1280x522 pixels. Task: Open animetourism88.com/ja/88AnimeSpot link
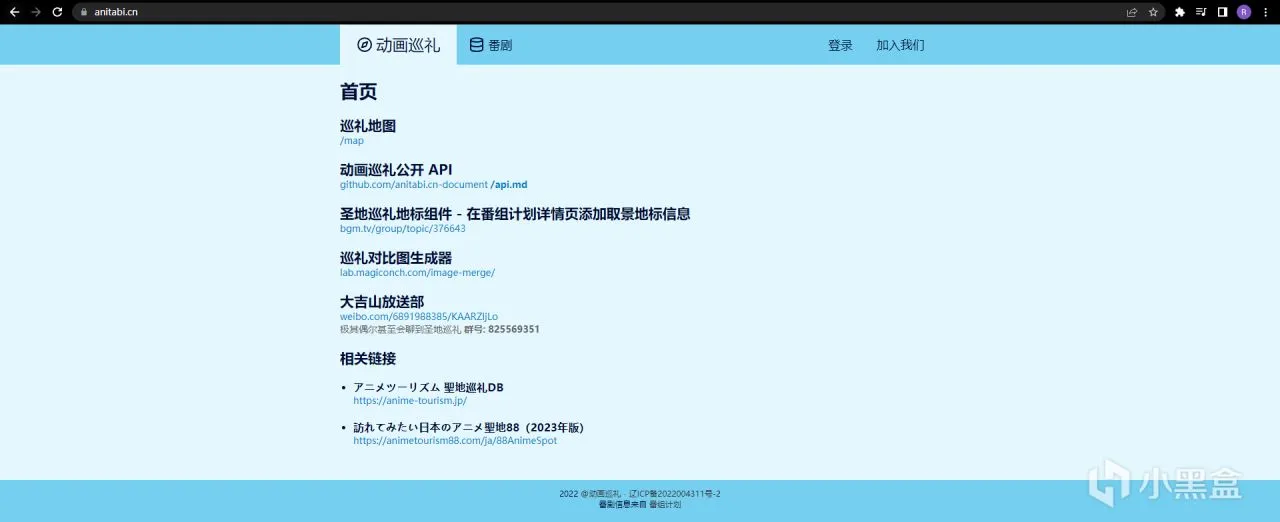point(455,441)
